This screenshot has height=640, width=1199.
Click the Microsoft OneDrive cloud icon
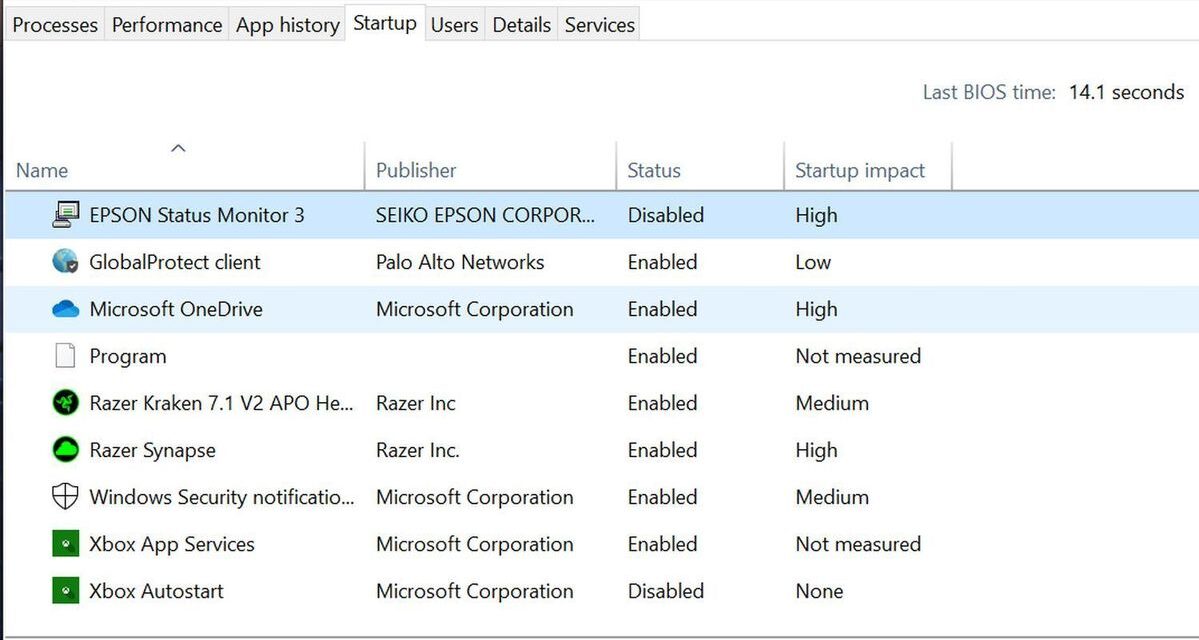[x=66, y=309]
